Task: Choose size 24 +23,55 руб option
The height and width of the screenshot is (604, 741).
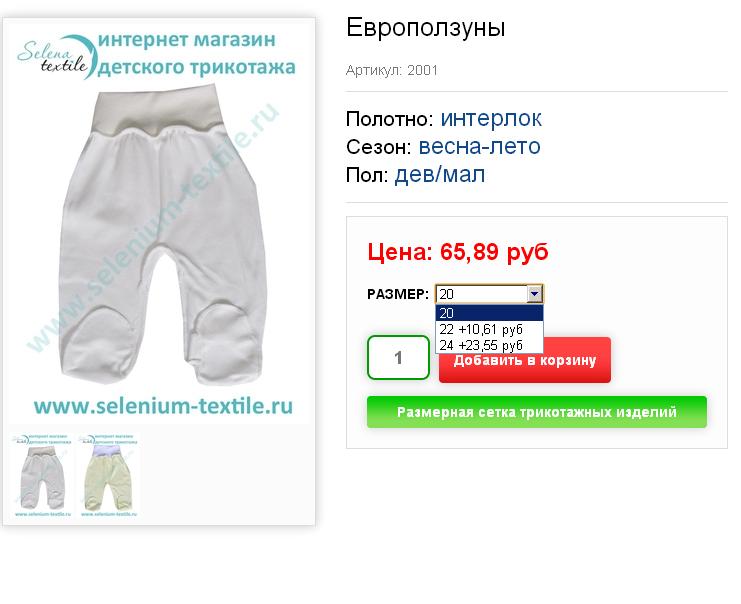Action: (x=489, y=345)
